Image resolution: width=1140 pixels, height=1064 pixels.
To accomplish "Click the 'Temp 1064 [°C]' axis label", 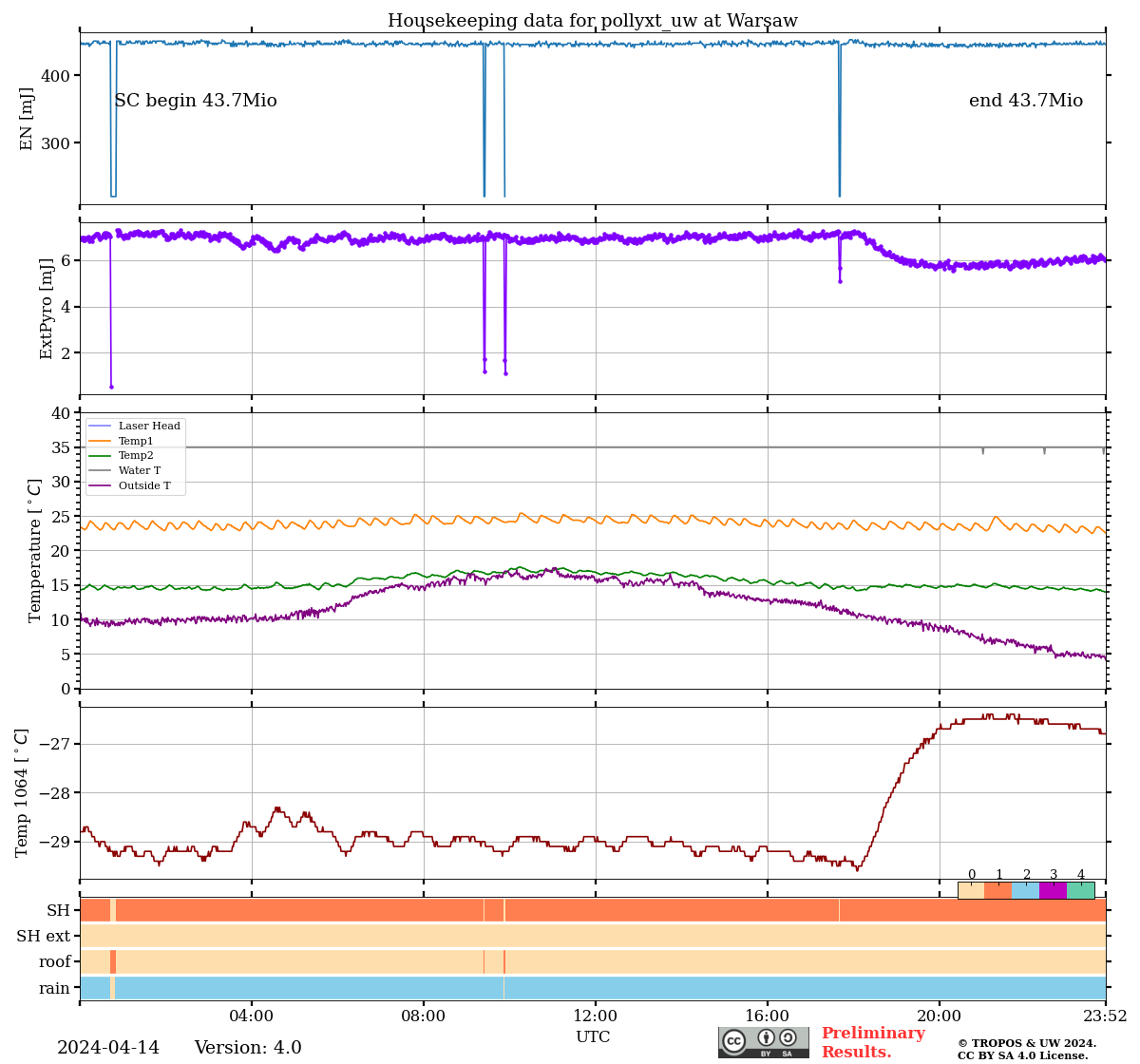I will [22, 793].
